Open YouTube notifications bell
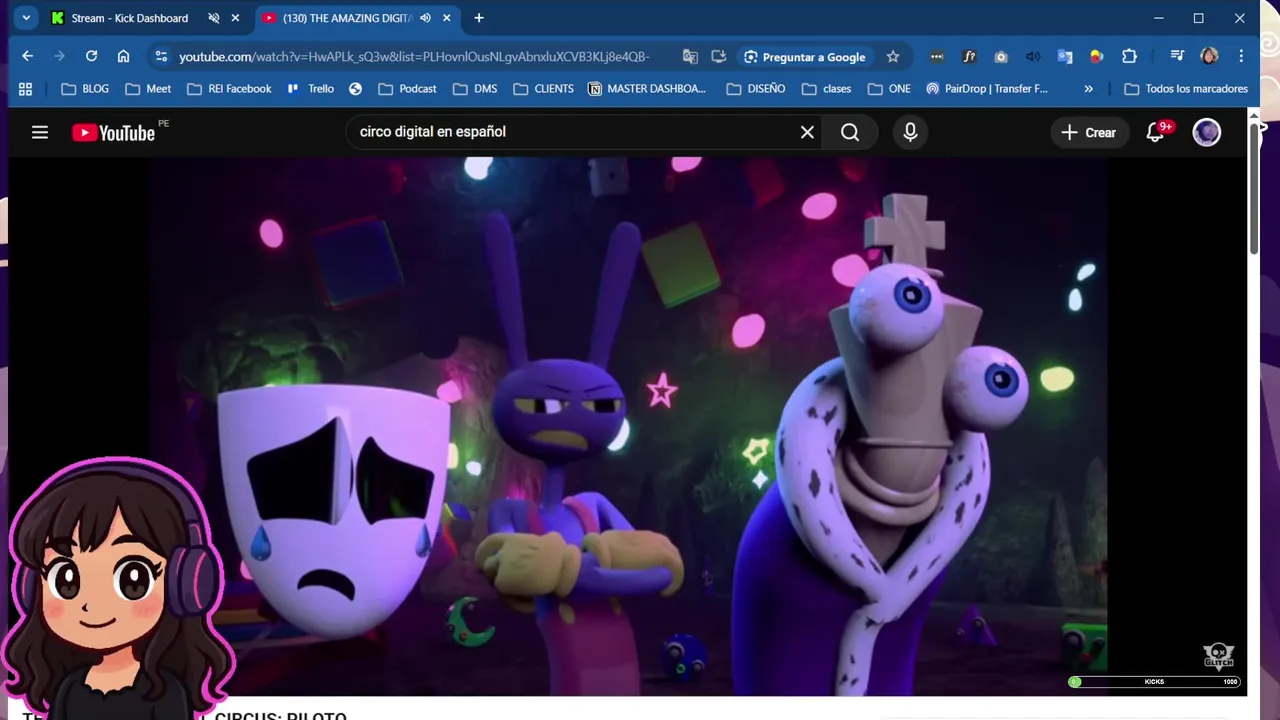The width and height of the screenshot is (1280, 720). click(1156, 132)
